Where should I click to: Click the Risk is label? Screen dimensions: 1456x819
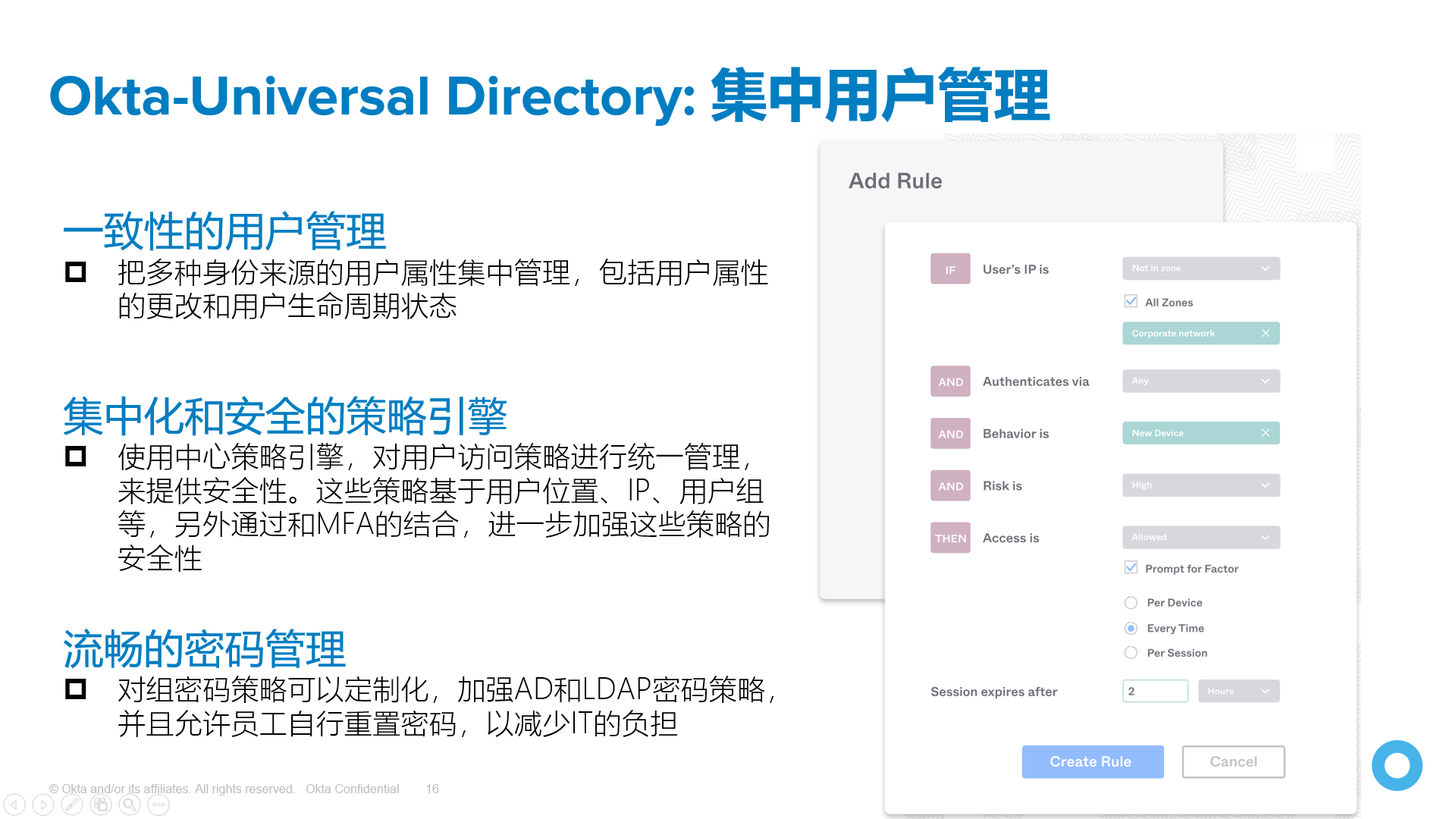click(x=1003, y=486)
